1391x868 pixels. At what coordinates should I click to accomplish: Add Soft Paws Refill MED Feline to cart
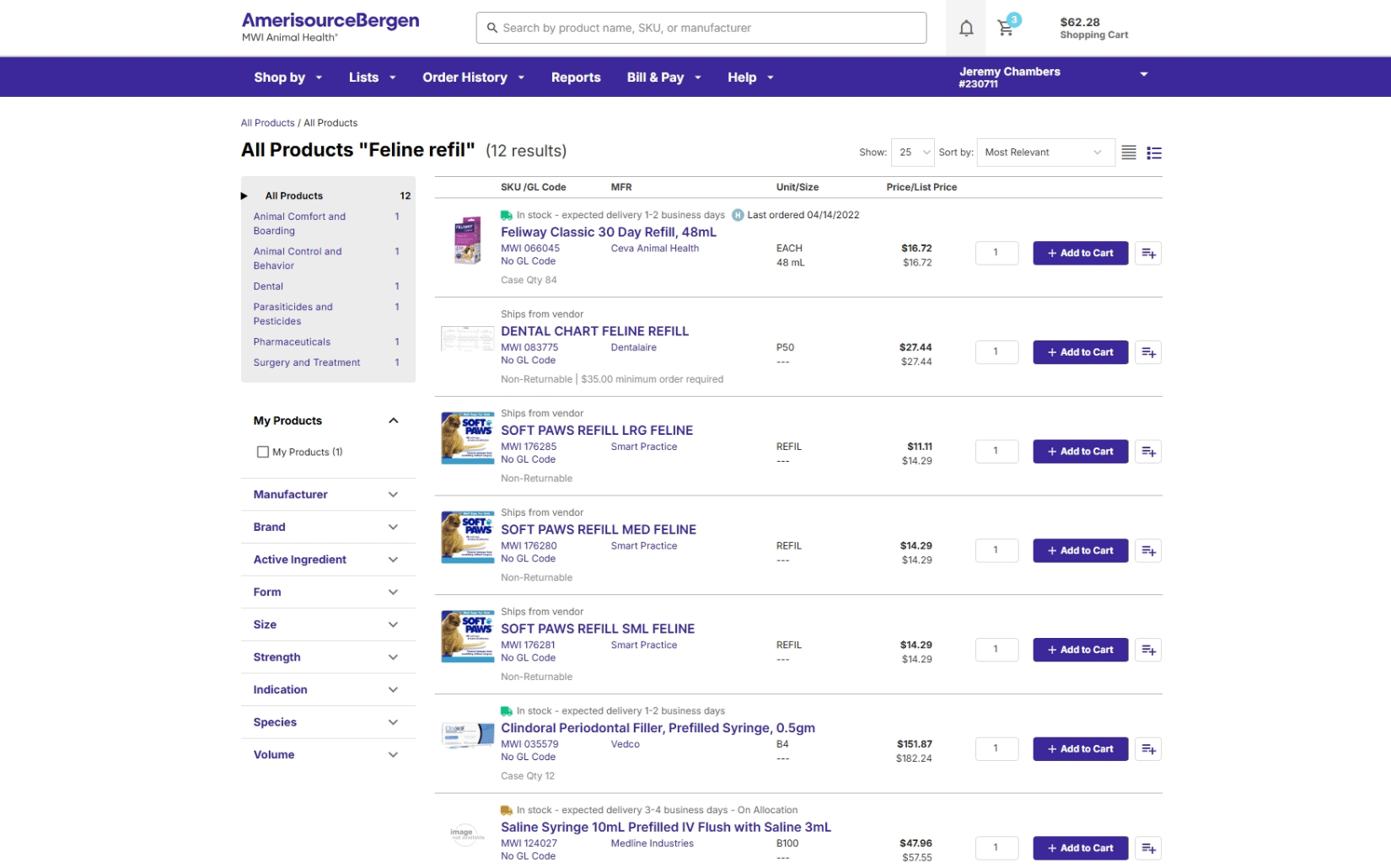(1080, 551)
